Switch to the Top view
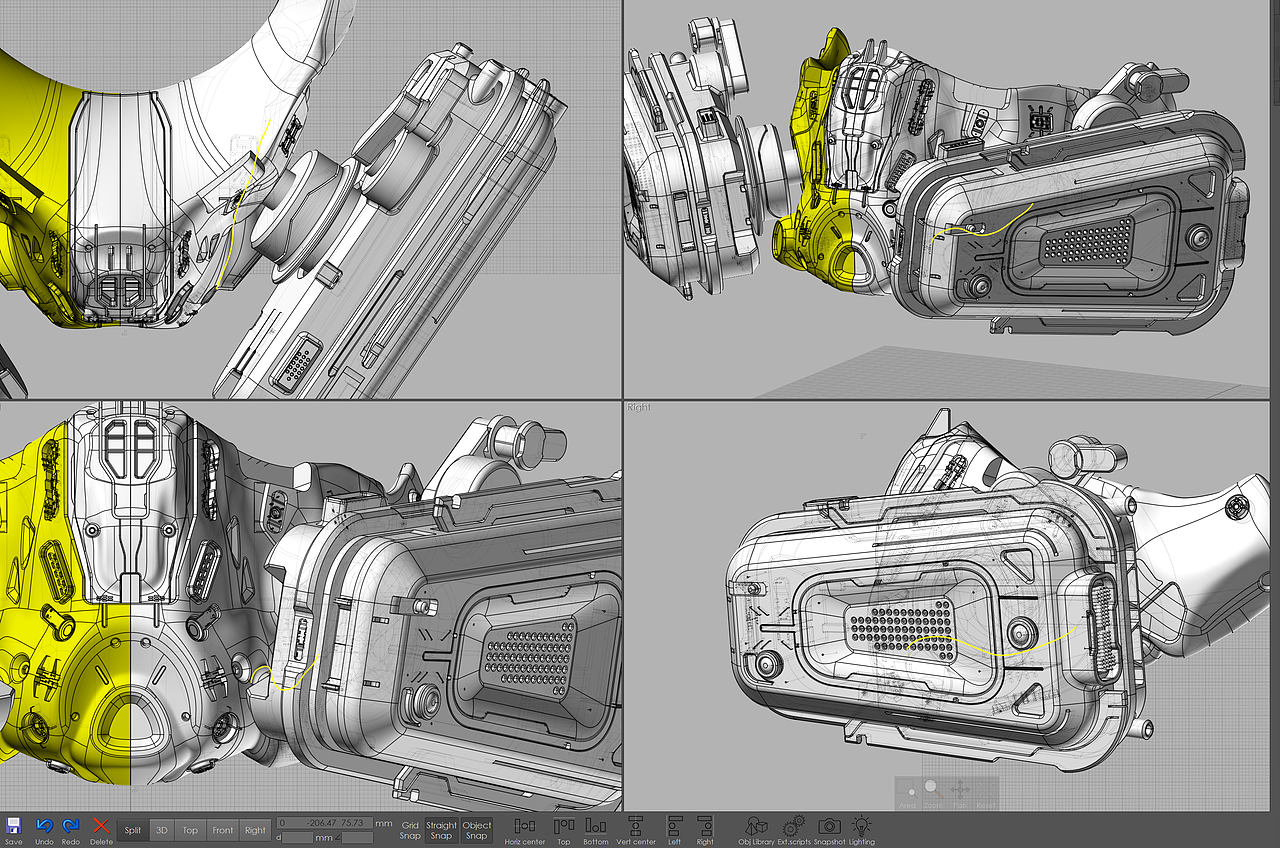1280x848 pixels. [x=190, y=830]
